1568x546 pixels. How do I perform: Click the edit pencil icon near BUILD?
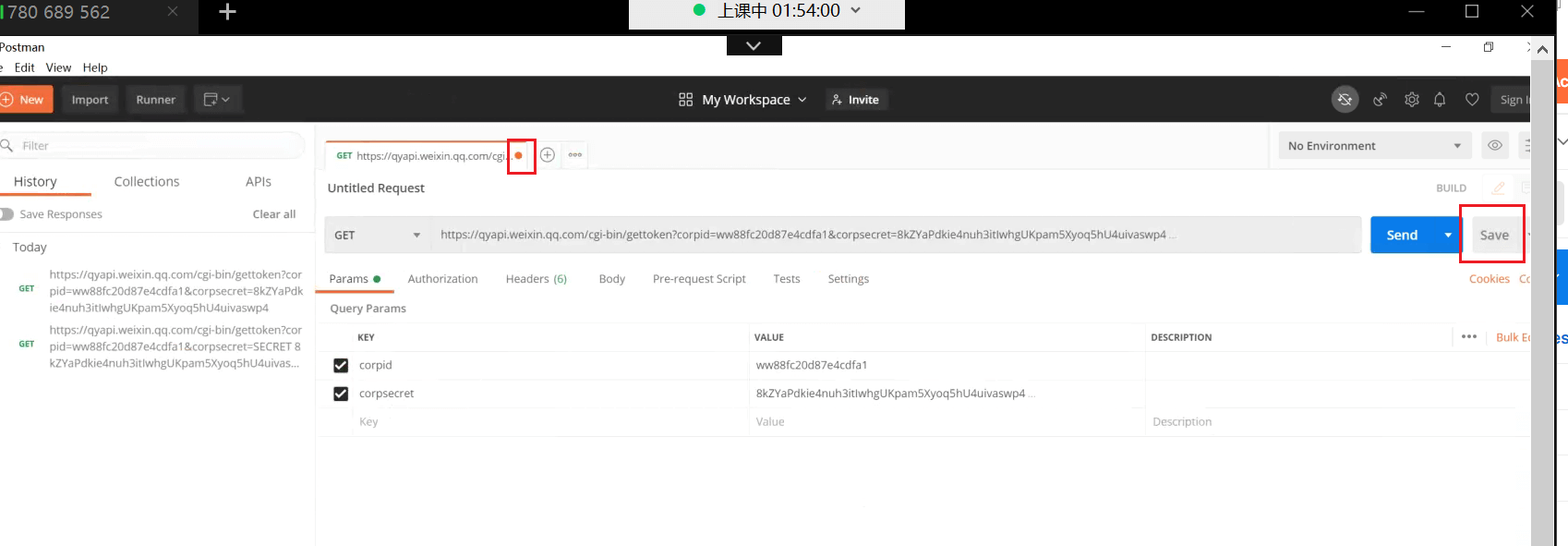pos(1498,188)
